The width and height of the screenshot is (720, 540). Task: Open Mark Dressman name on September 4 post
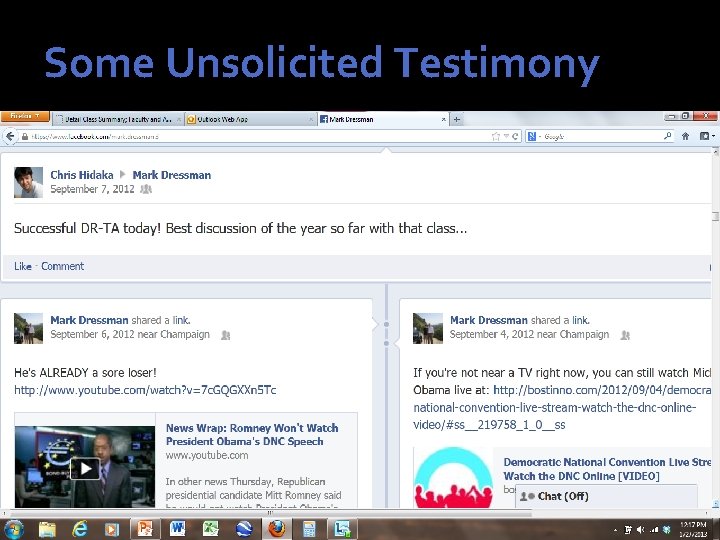[x=489, y=320]
